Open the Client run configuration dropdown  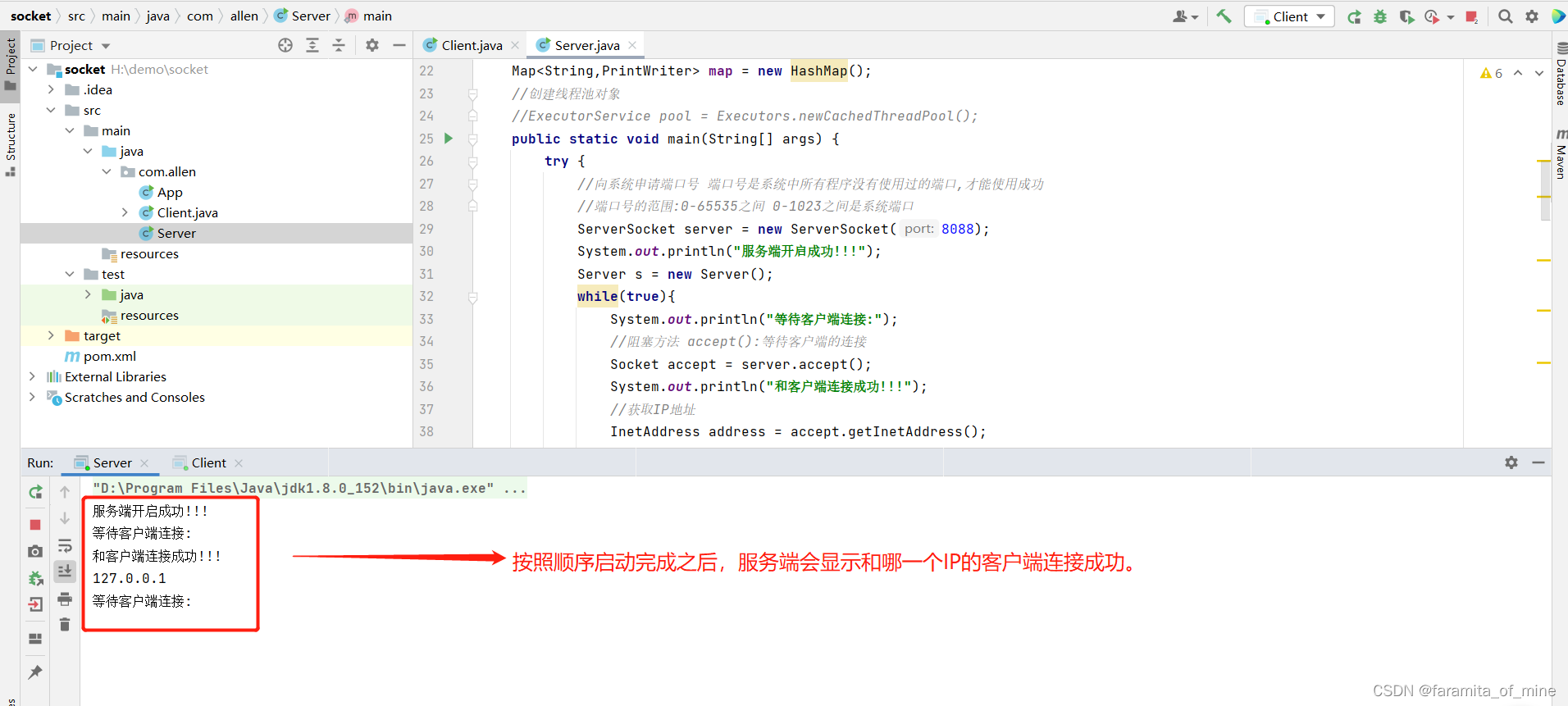click(x=1289, y=16)
